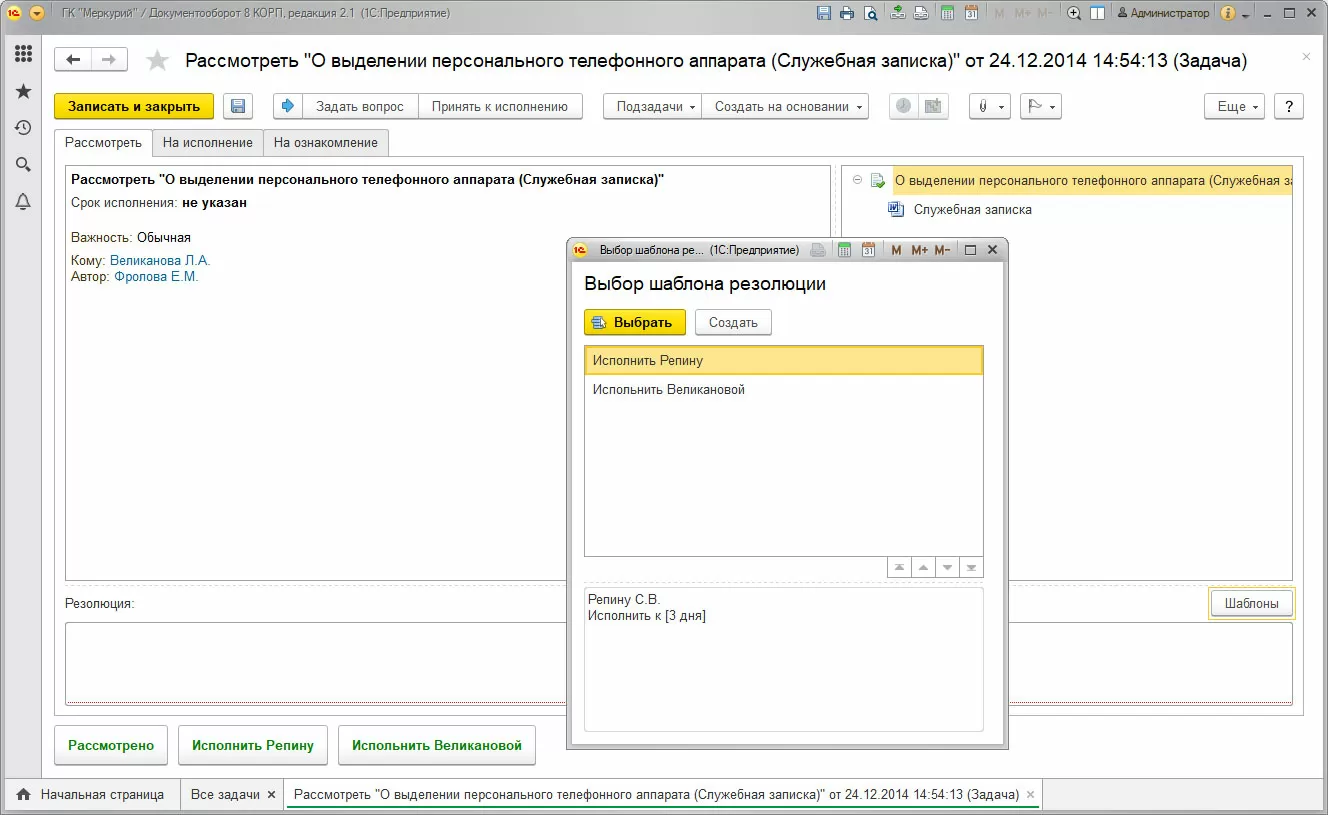Click the Записать и закрыть button
Screen dimensions: 1328x815
point(134,106)
